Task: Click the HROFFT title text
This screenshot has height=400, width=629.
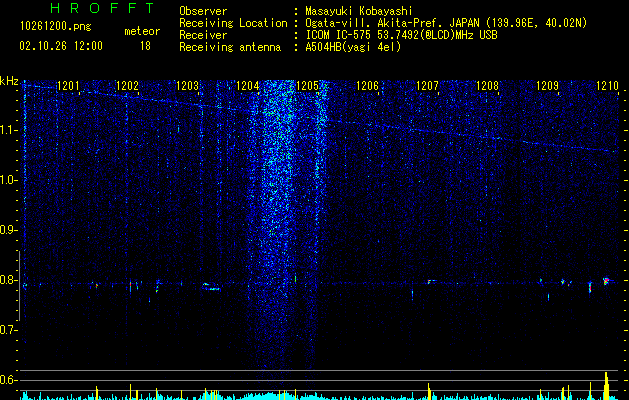Action: (x=102, y=8)
